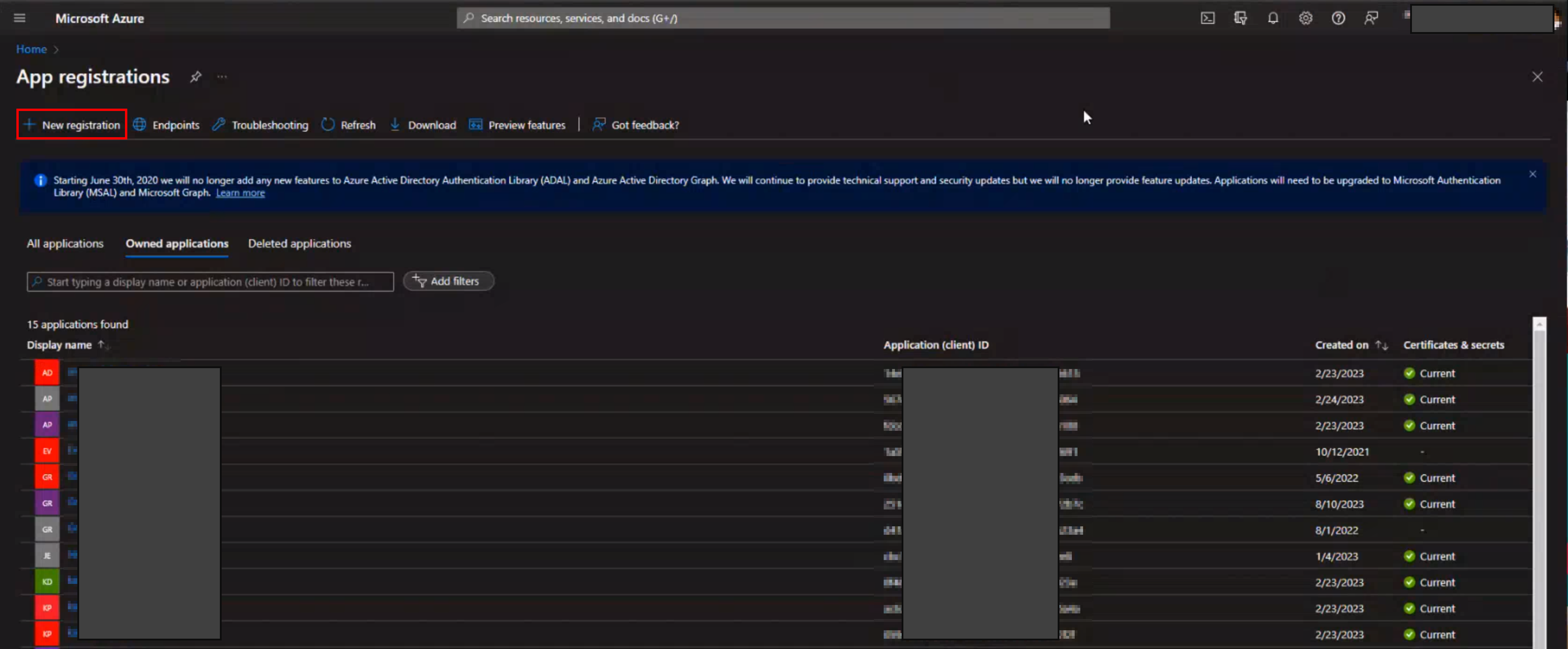Open Troubleshooting
1568x649 pixels.
coord(260,124)
